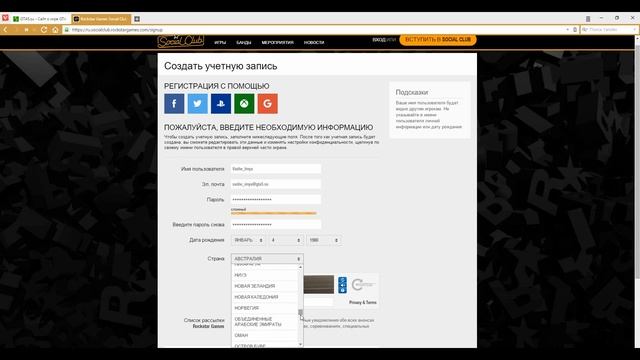Open the birth day dropdown
Image resolution: width=640 pixels, height=360 pixels.
click(286, 240)
